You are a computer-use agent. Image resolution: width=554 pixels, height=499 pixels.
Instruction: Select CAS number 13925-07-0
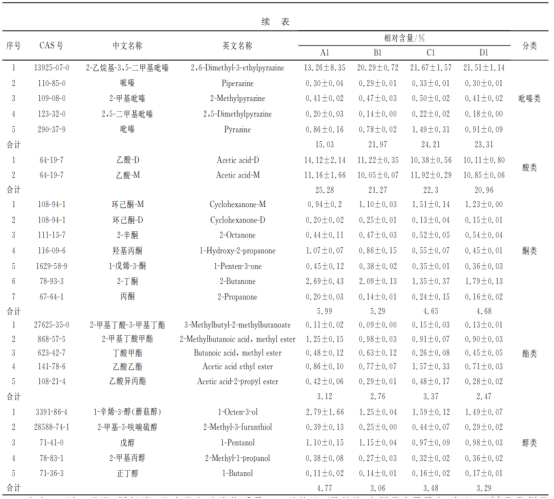(x=52, y=67)
